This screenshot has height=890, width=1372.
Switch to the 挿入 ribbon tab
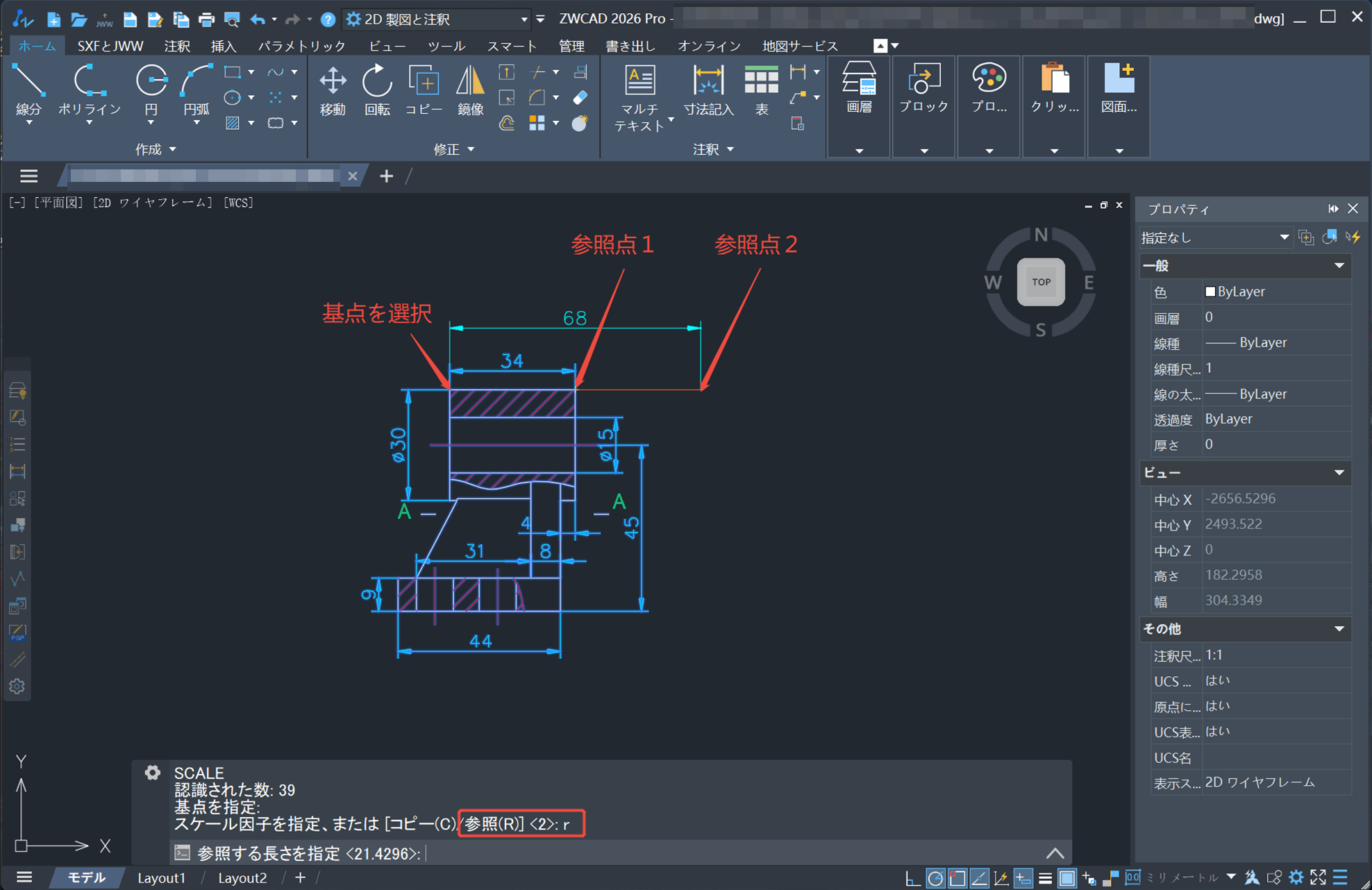(223, 46)
